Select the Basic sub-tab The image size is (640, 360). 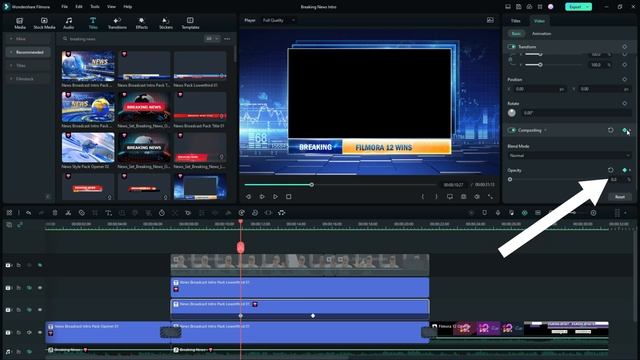(x=516, y=33)
